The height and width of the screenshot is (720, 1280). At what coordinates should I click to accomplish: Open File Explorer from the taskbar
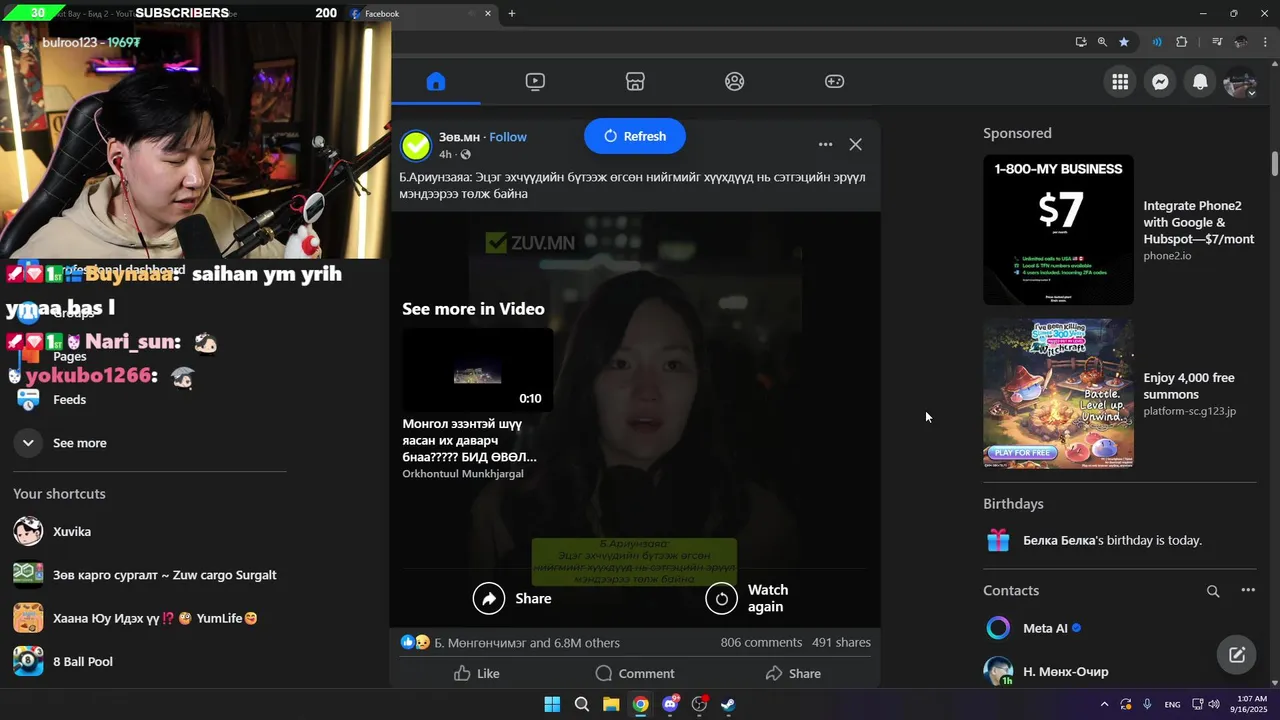pos(611,704)
